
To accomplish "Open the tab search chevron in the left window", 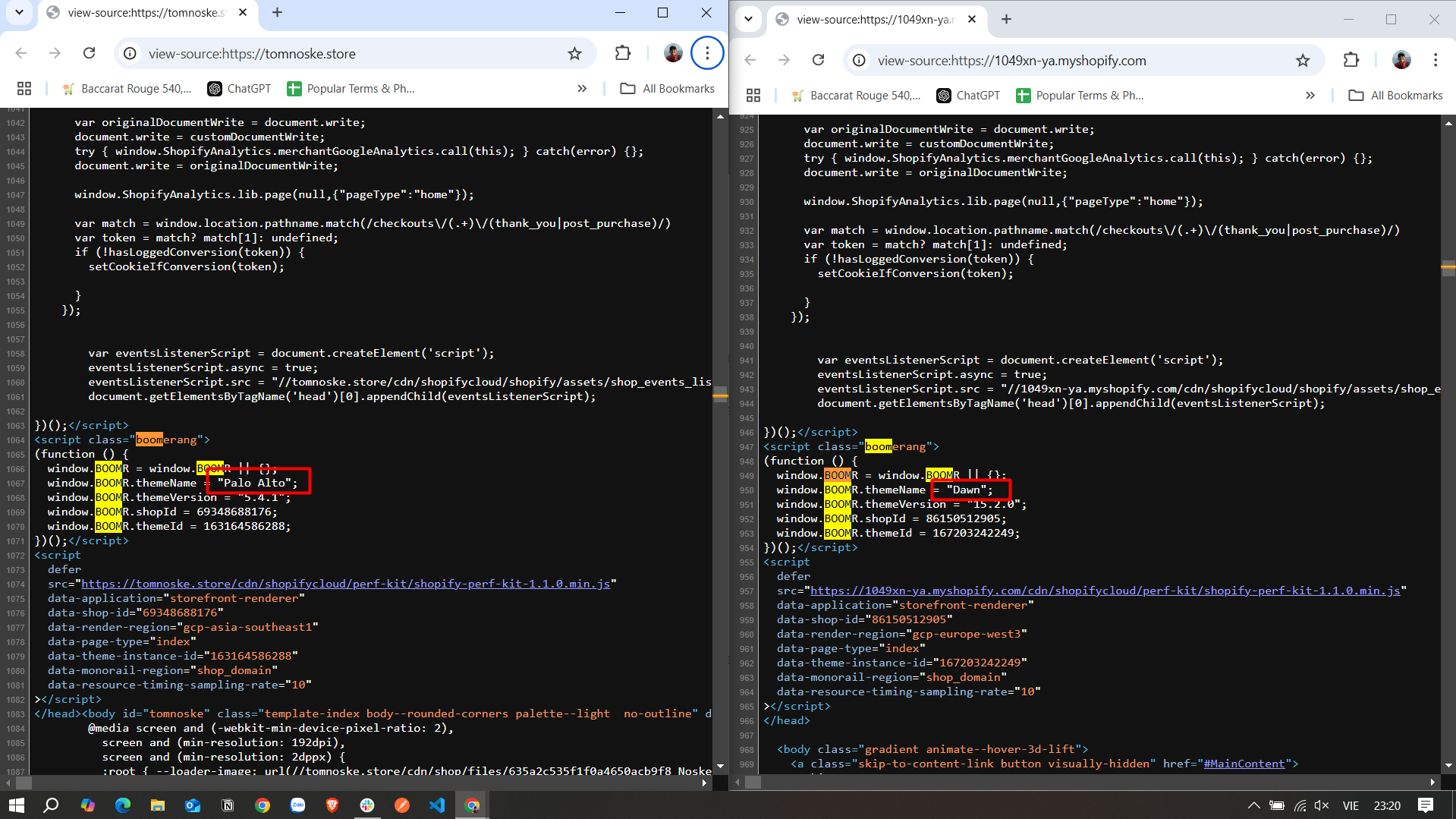I will [19, 12].
